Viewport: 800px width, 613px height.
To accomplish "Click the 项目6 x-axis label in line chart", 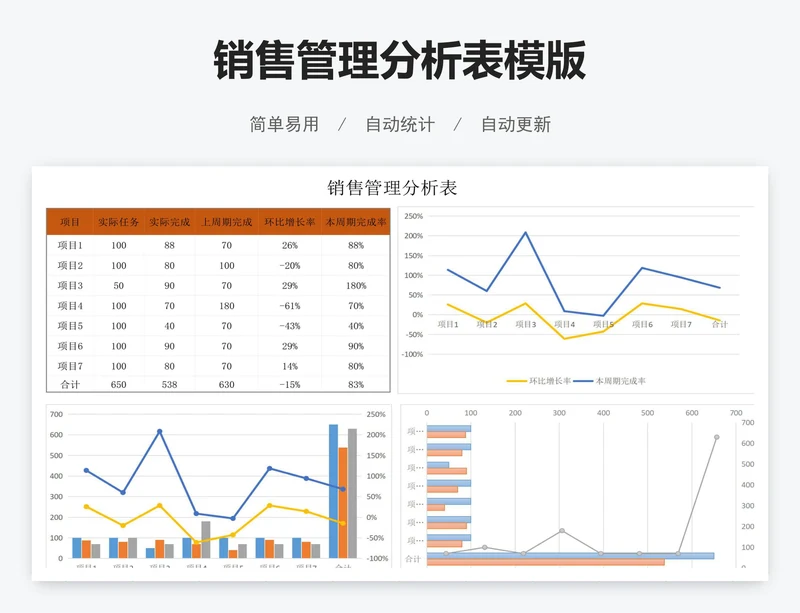I will [x=642, y=324].
